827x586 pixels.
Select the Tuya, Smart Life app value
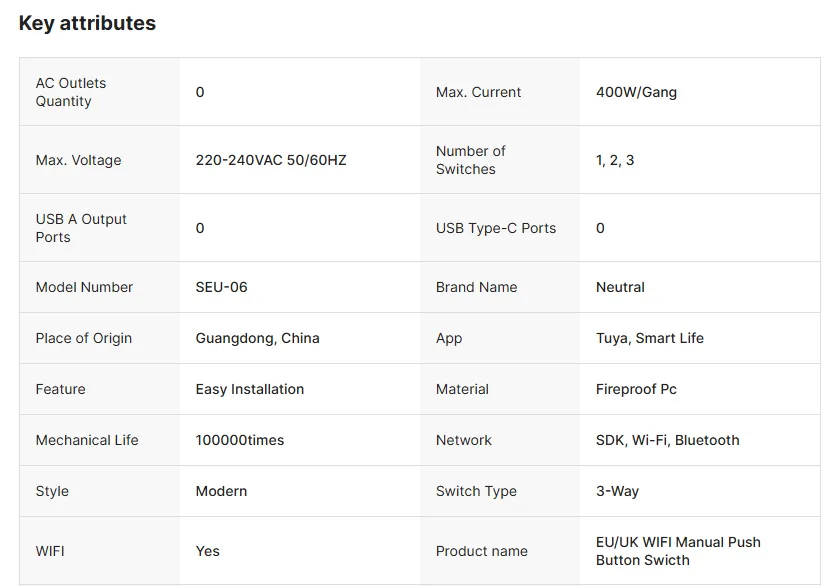650,338
